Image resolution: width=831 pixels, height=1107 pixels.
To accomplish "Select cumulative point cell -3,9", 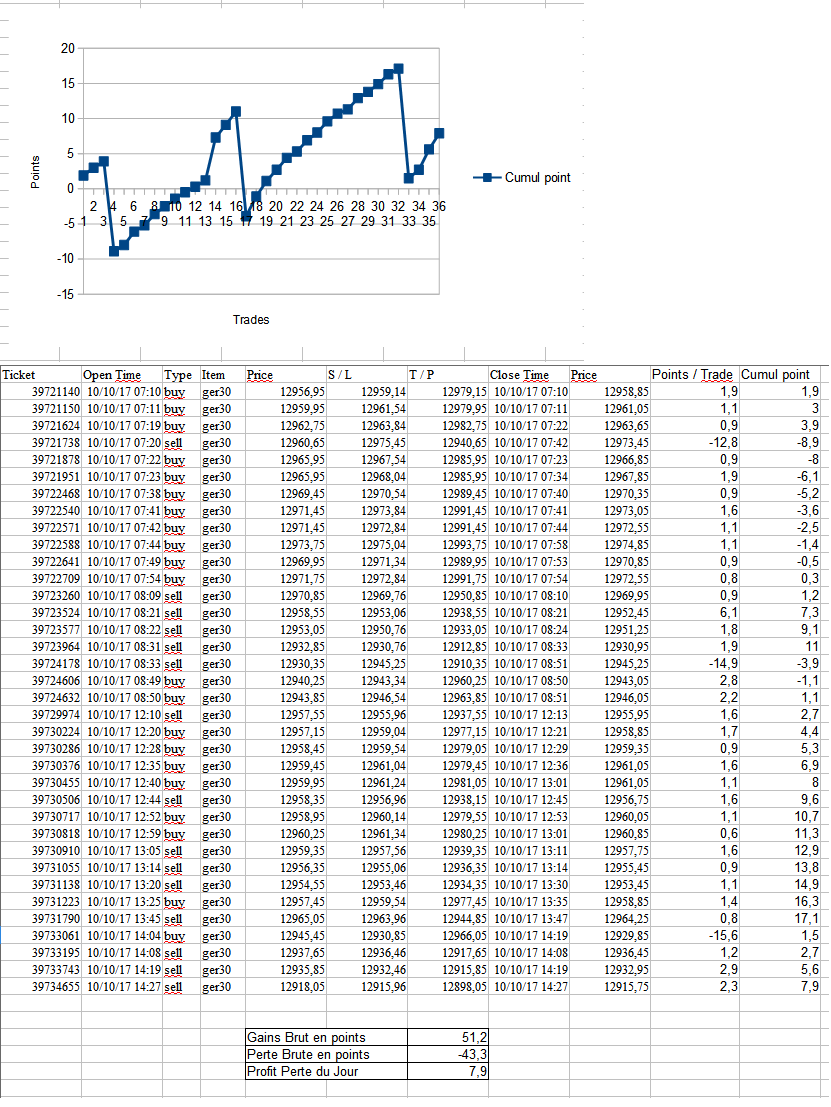I will click(x=780, y=664).
